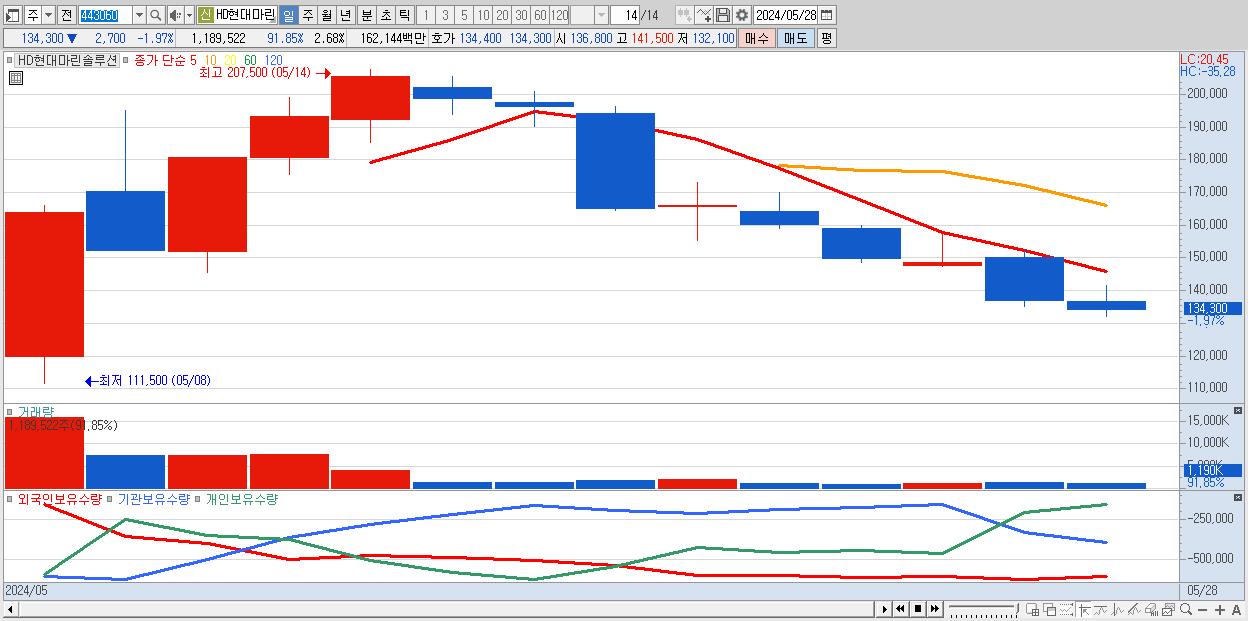The image size is (1248, 621).
Task: Select the 30 interval button
Action: tap(521, 15)
